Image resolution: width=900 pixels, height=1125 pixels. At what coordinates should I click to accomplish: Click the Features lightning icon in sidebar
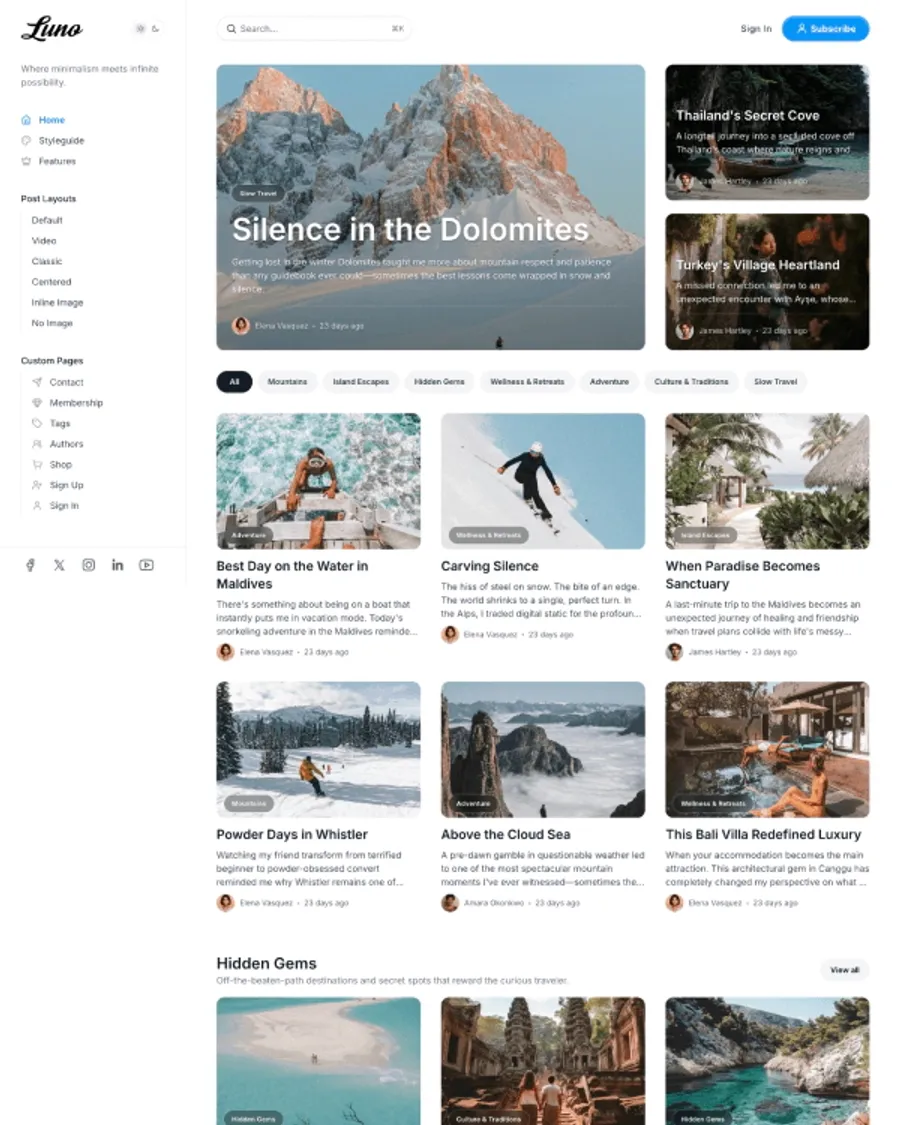[x=29, y=161]
